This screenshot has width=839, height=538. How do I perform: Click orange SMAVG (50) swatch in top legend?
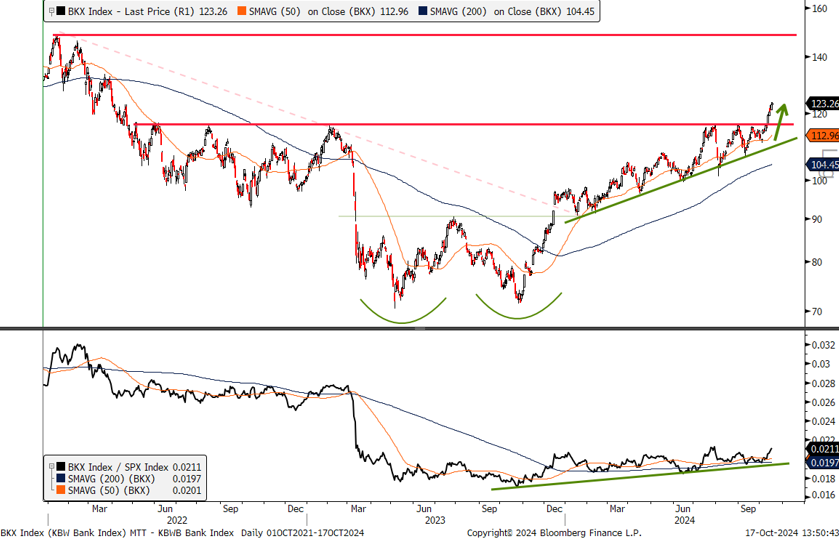pyautogui.click(x=242, y=11)
